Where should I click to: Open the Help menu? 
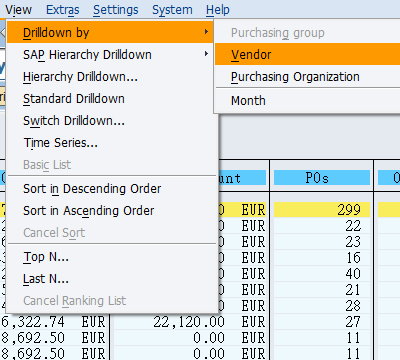[x=218, y=10]
